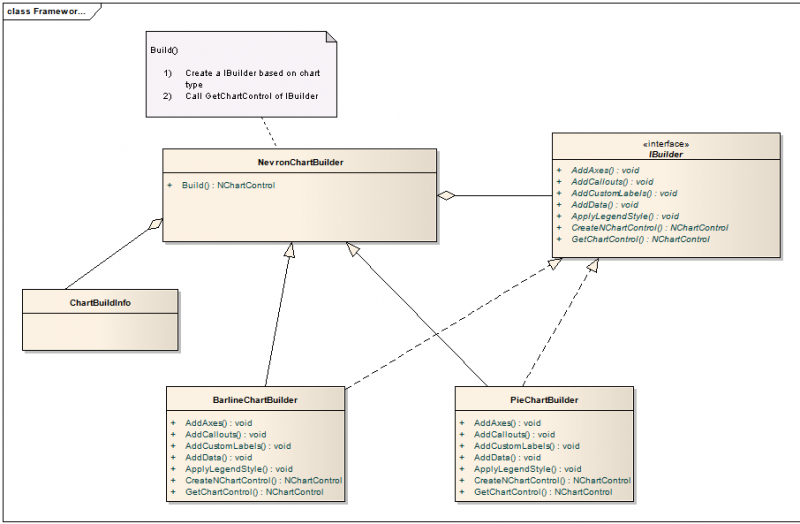This screenshot has height=524, width=800.
Task: Click the plus sign beside NevronChartBuilder's Build()
Action: click(x=171, y=186)
